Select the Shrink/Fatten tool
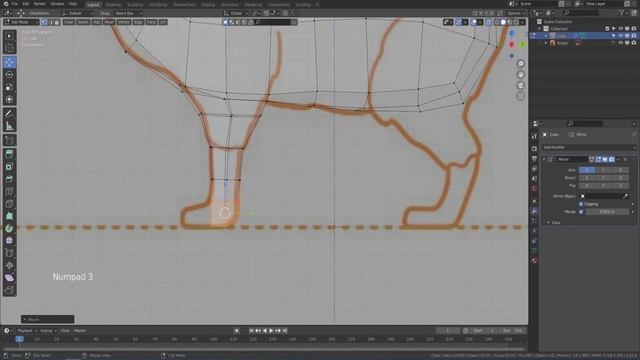The width and height of the screenshot is (640, 360). coord(9,265)
